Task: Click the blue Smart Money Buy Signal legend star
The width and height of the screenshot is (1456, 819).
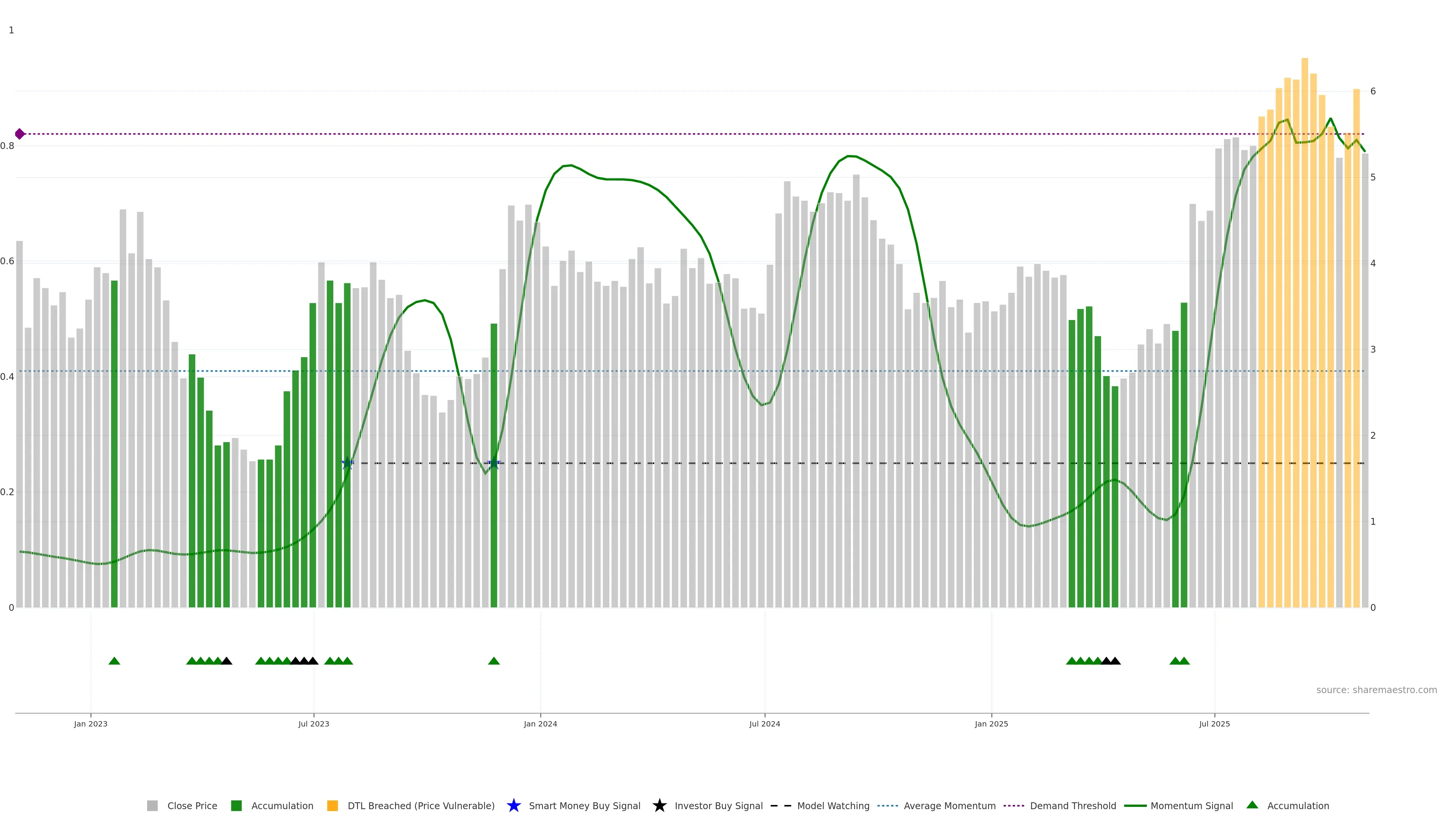Action: 513,806
